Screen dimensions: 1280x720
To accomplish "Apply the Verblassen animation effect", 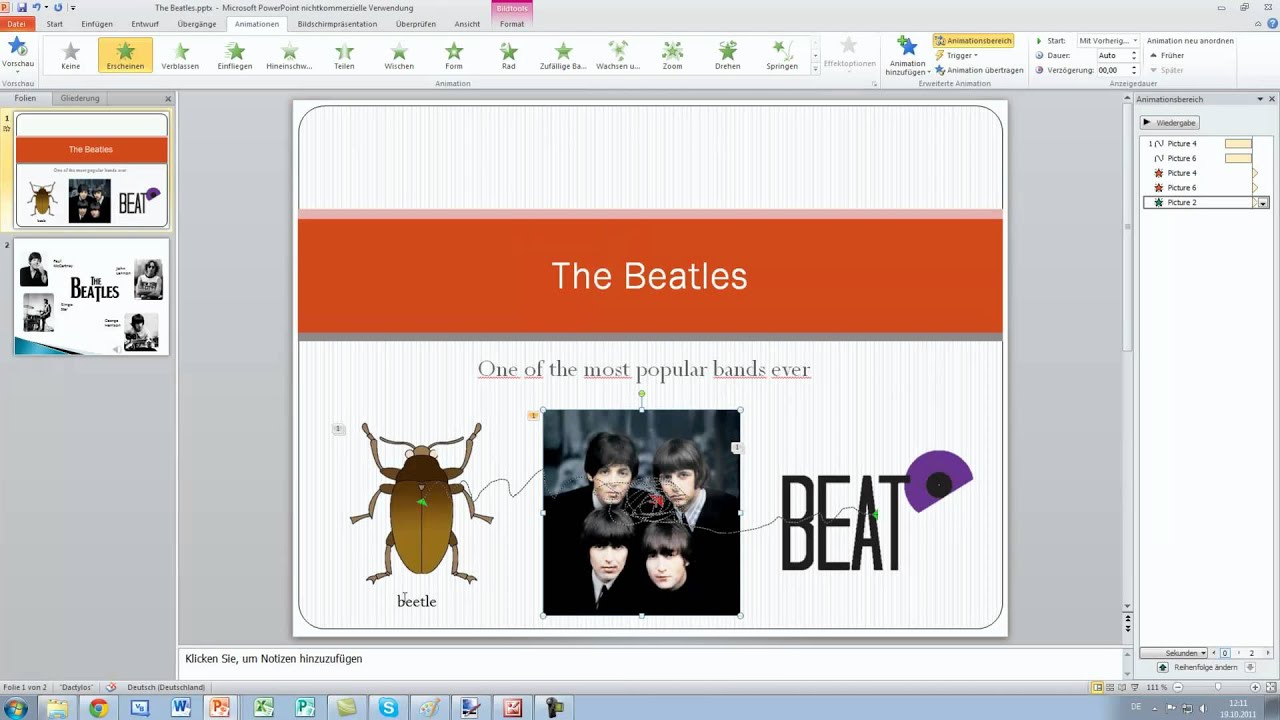I will pos(180,56).
